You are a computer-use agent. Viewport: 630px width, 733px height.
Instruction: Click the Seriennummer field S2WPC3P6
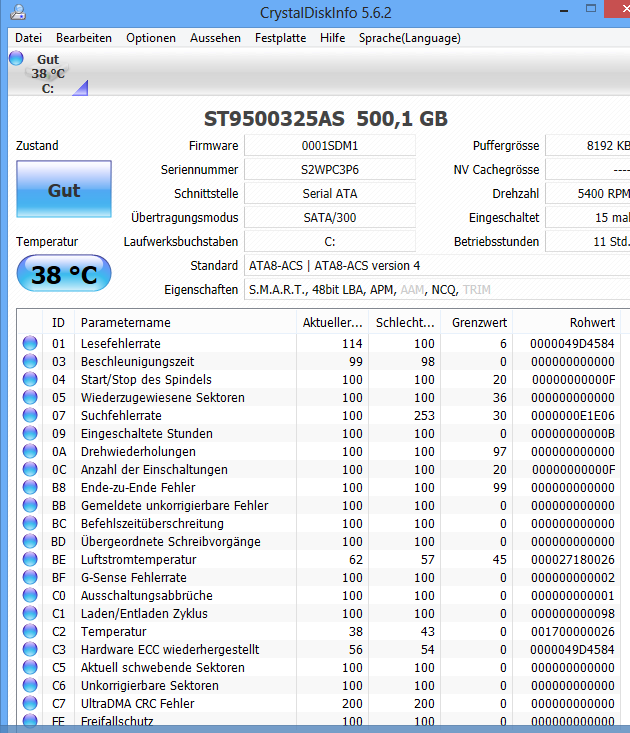330,170
